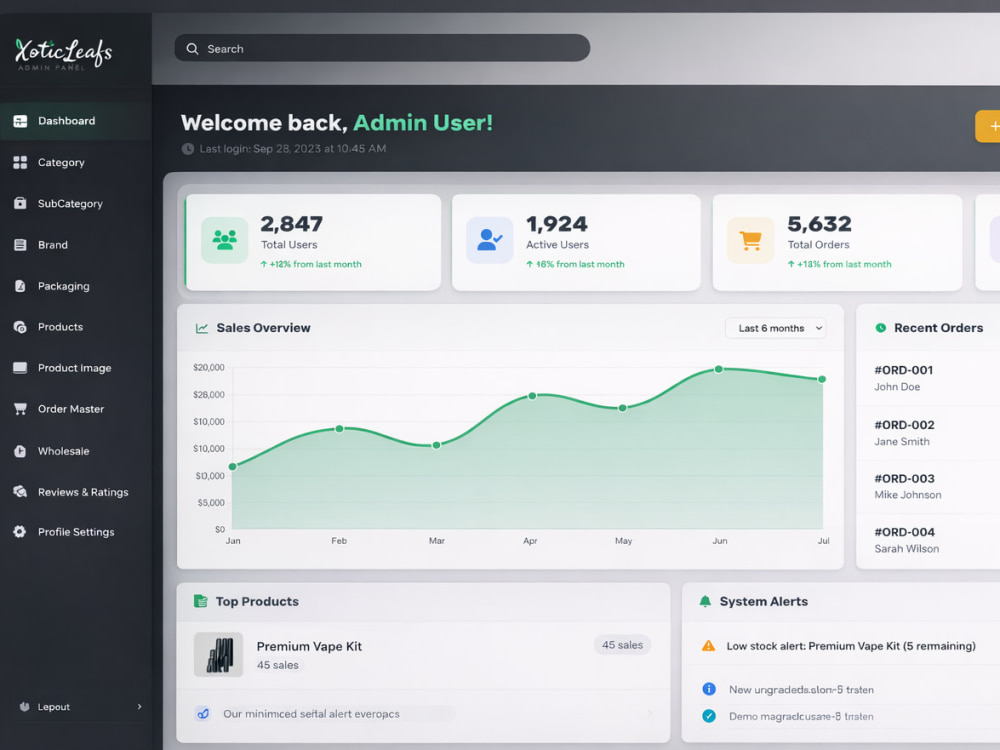Open the Category menu item
Screen dimensions: 1000x750
[x=75, y=163]
